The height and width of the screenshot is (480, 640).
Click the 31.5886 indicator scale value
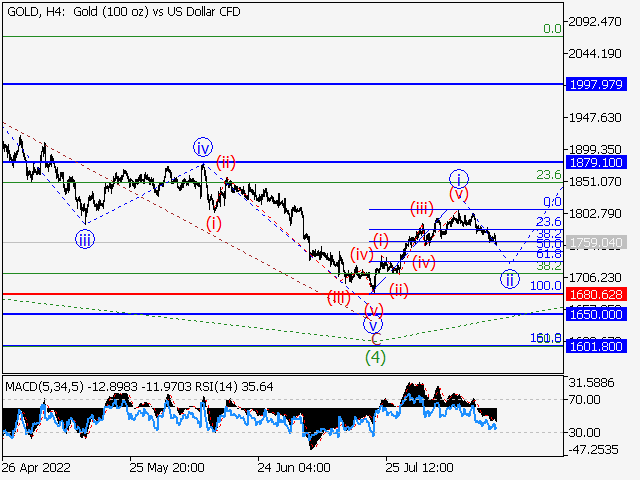tap(591, 383)
